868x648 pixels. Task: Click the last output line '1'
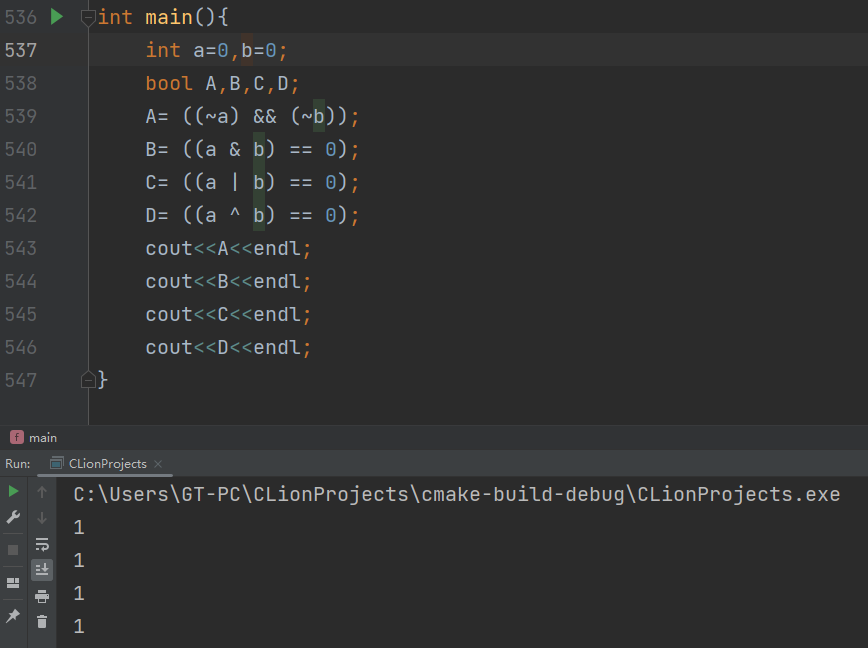(x=79, y=626)
